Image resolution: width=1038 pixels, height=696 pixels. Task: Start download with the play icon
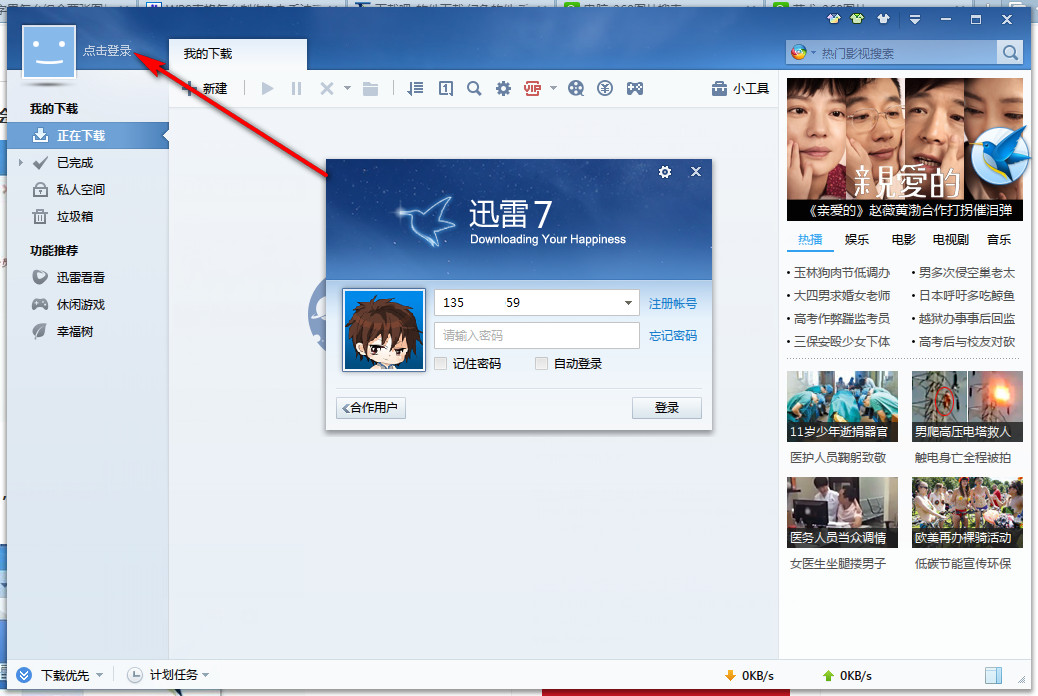tap(267, 88)
